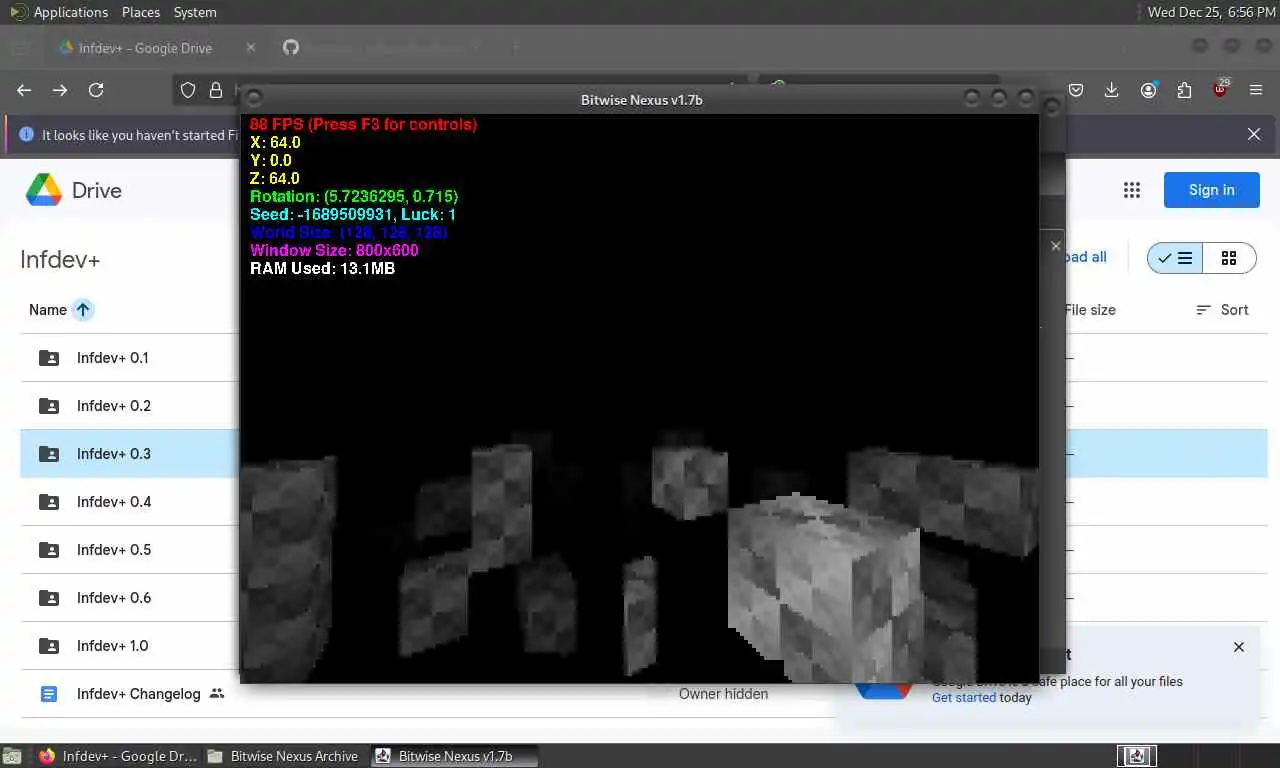Viewport: 1280px width, 768px height.
Task: Click the FPS counter text in game
Action: click(363, 124)
